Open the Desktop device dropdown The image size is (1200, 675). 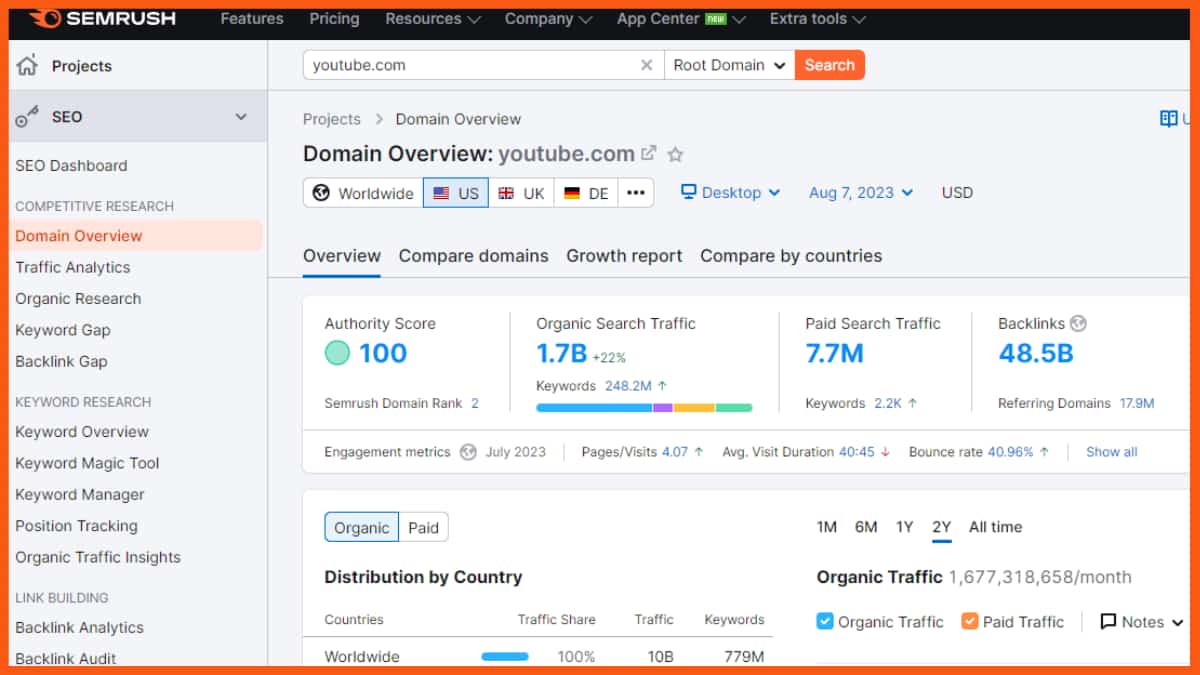pos(731,192)
